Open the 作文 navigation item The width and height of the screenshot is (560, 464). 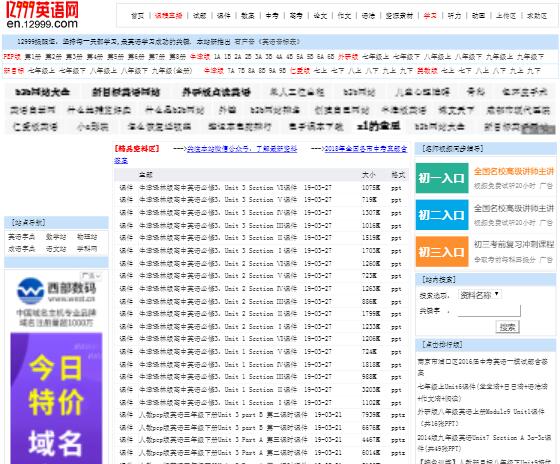click(344, 16)
